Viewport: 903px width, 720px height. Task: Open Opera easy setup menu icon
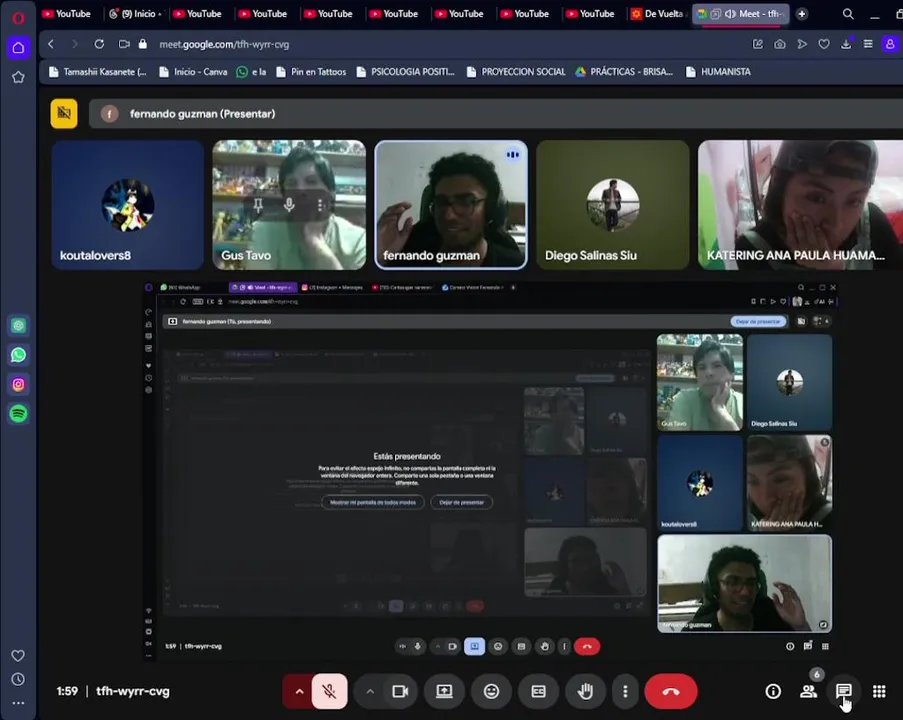[x=868, y=44]
